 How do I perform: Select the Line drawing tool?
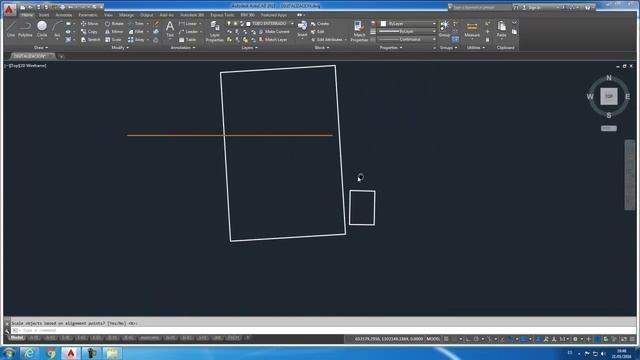click(x=11, y=29)
